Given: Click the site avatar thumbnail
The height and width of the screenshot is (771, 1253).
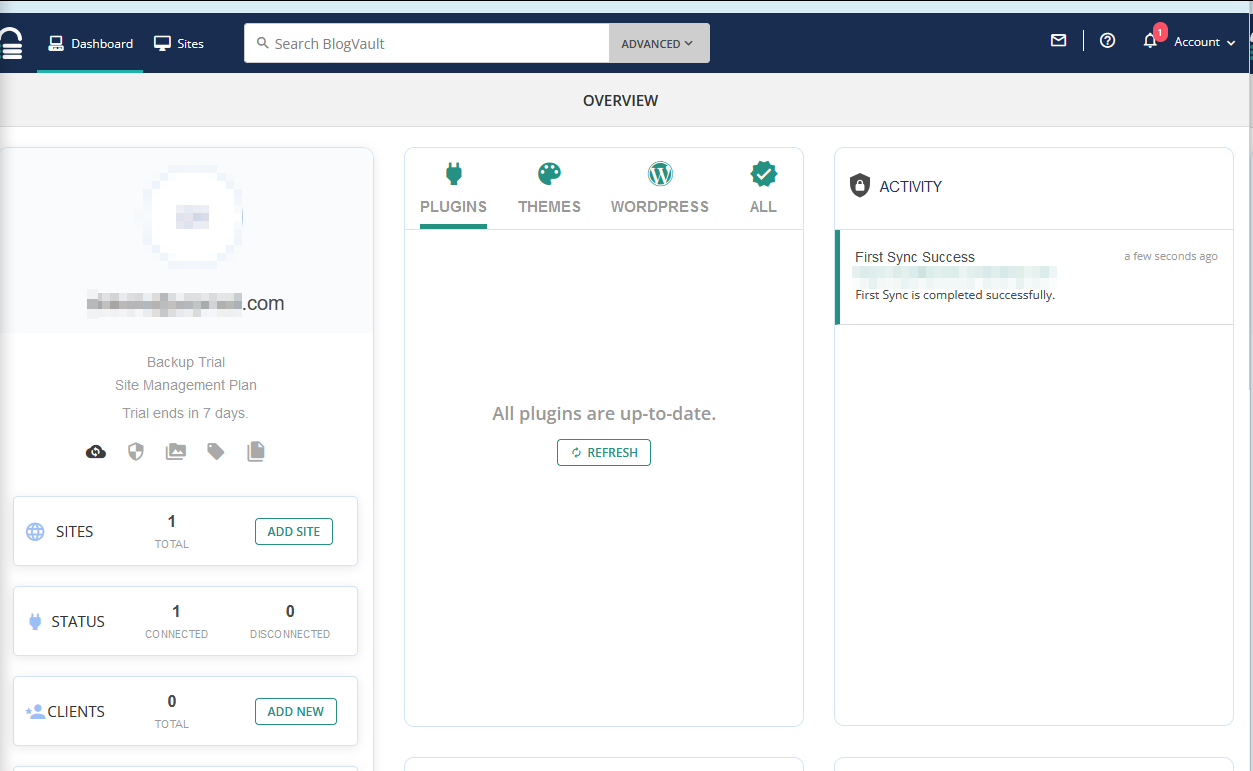Looking at the screenshot, I should coord(192,216).
